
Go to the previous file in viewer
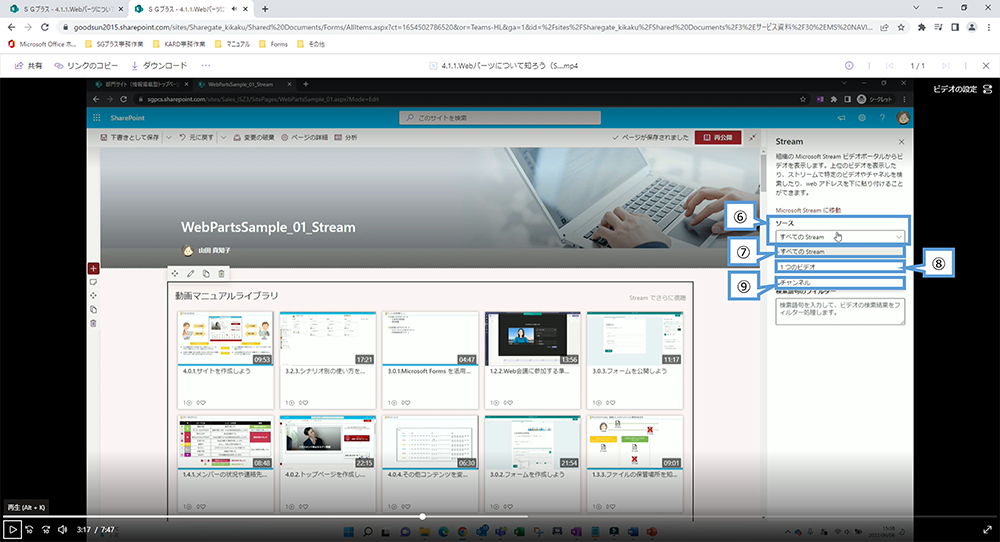coord(890,66)
